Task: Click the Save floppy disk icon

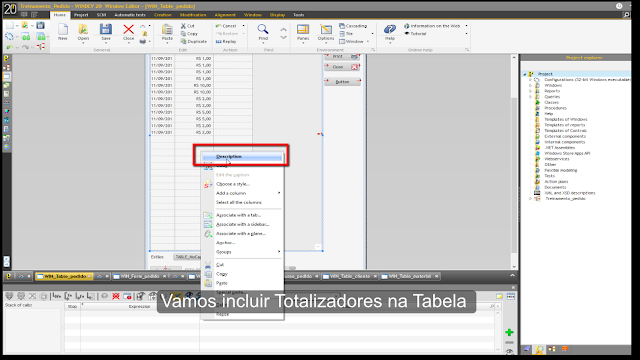Action: click(x=106, y=29)
